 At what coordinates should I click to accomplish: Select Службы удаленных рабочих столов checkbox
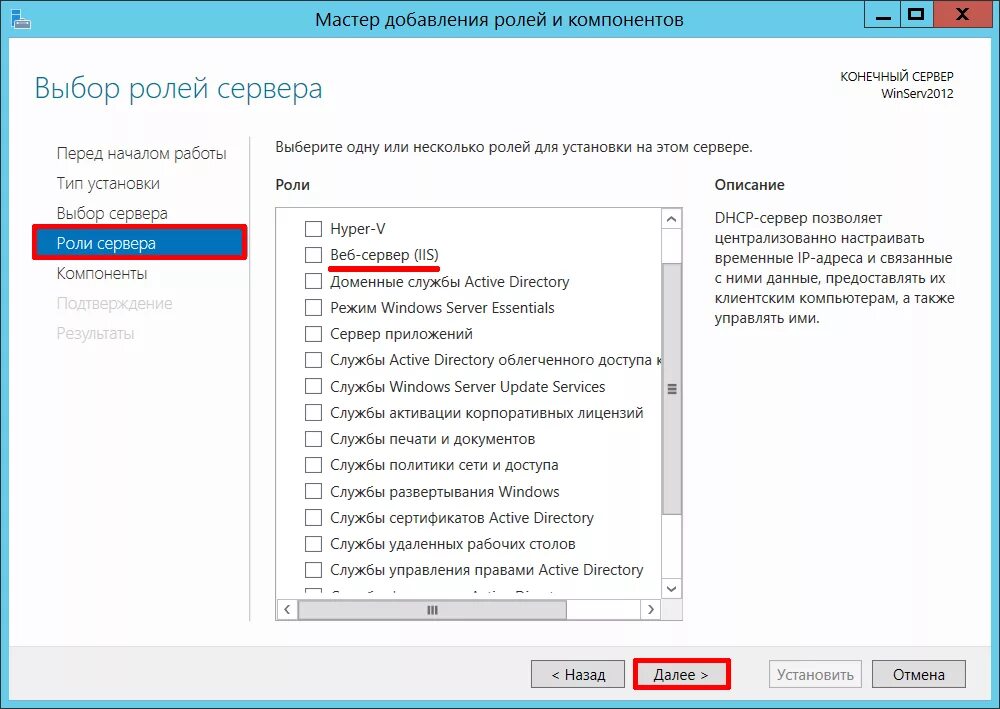tap(313, 544)
